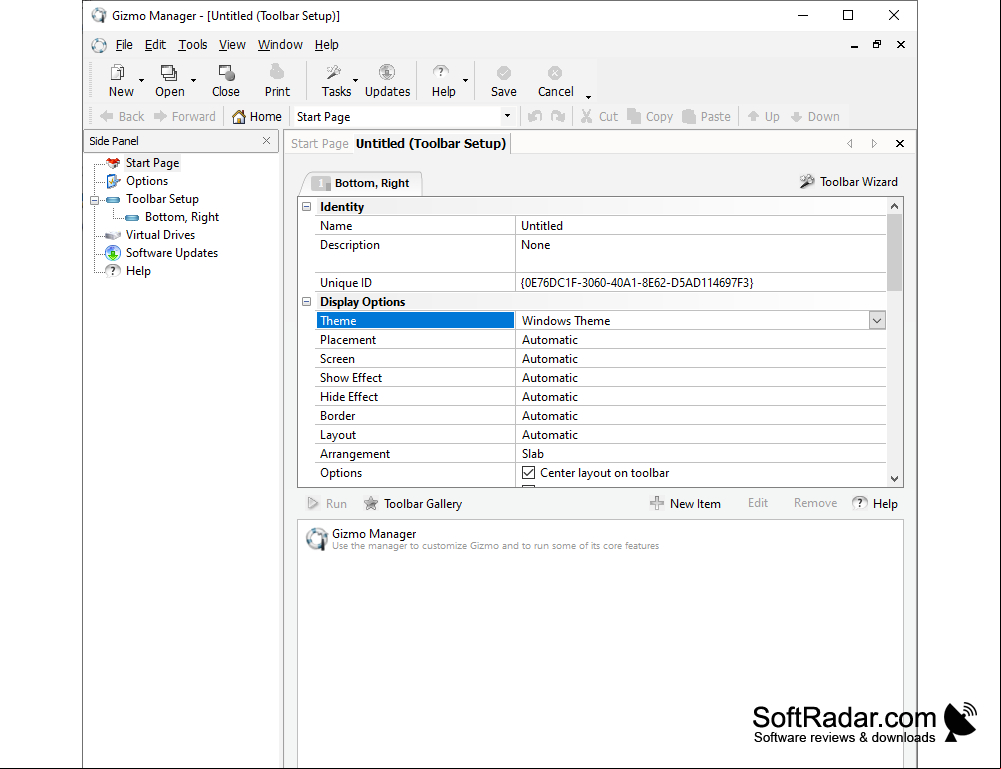Open the File menu
The width and height of the screenshot is (1001, 769).
[x=124, y=45]
